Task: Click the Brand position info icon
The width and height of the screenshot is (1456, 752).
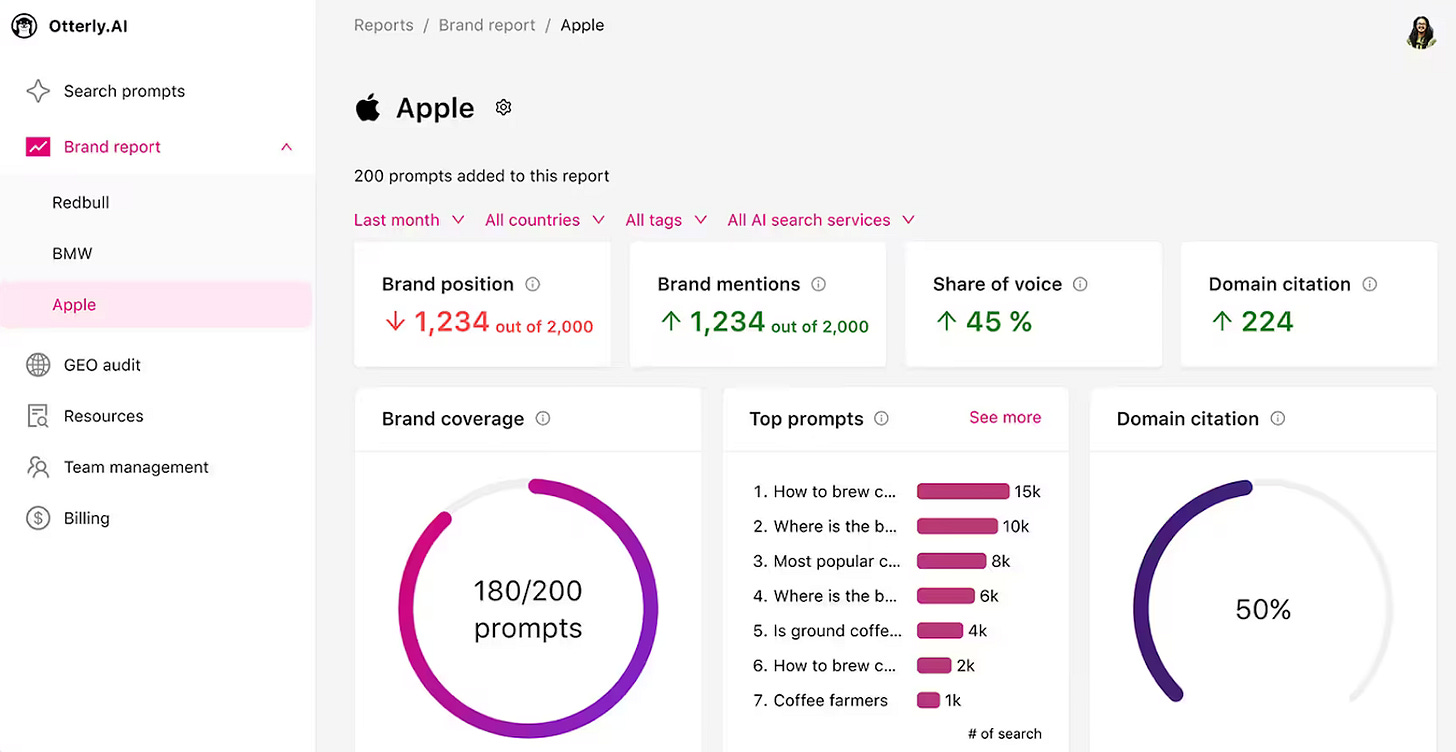Action: point(532,284)
